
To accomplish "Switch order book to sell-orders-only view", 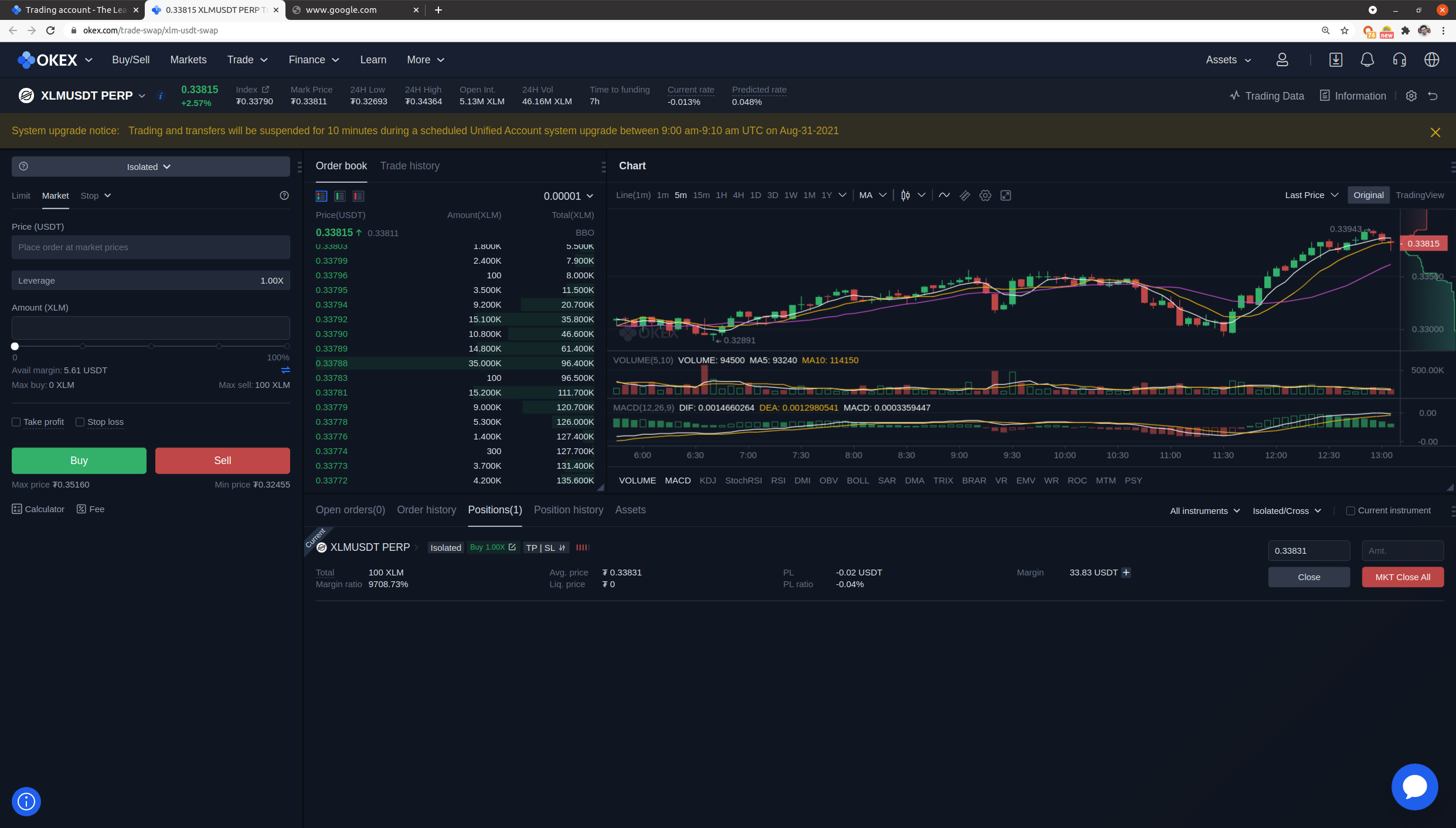I will click(358, 196).
